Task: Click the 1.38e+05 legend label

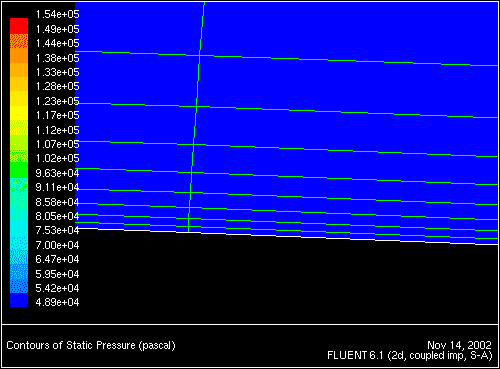Action: 57,58
